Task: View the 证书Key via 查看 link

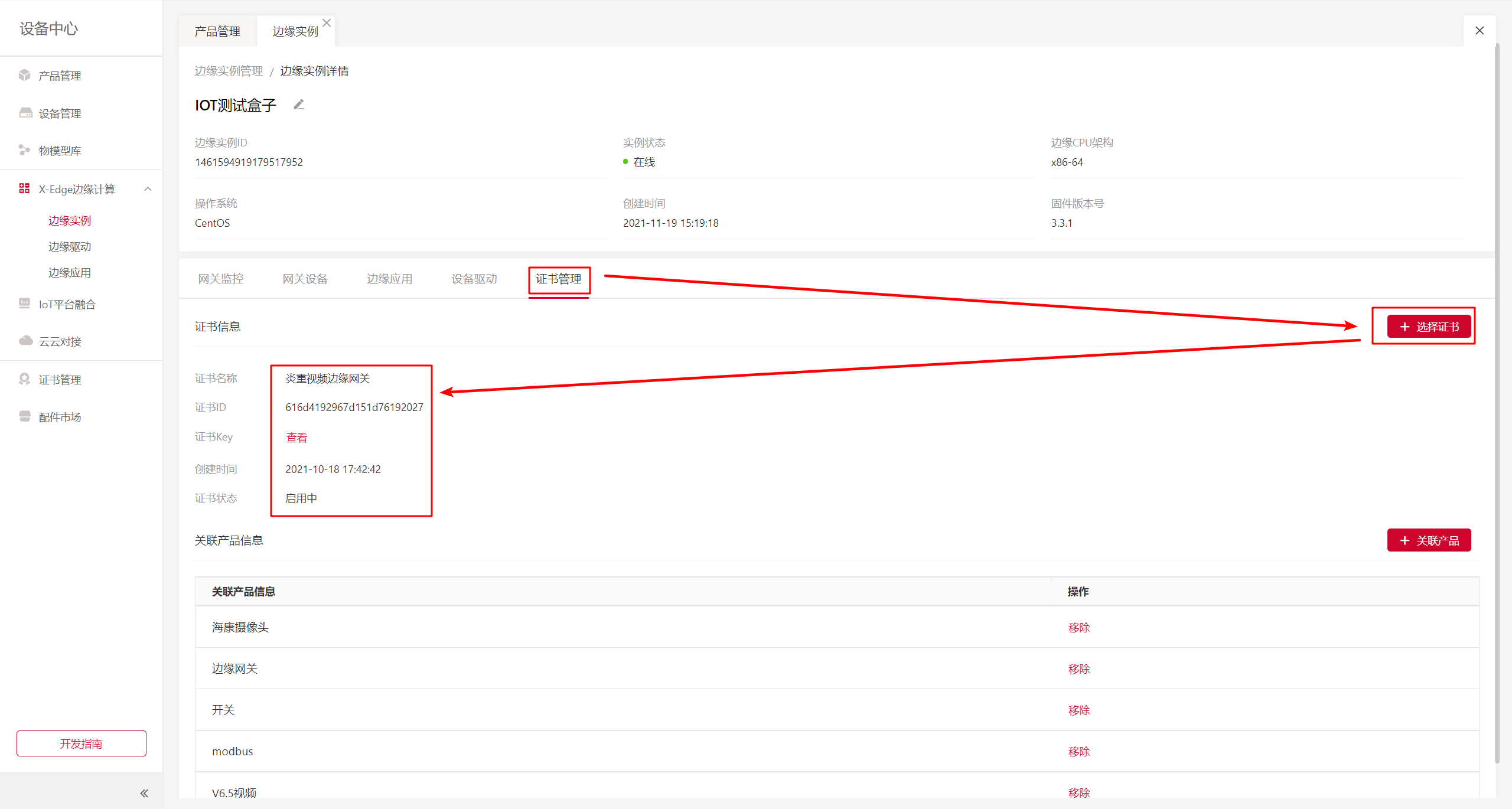Action: 296,438
